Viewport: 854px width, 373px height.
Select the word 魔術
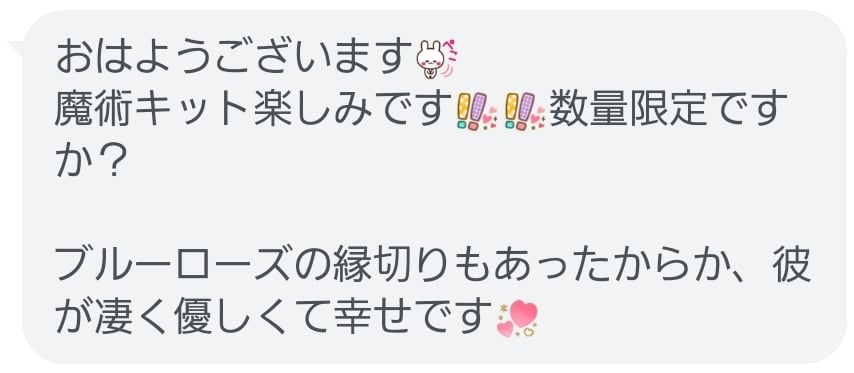(94, 109)
